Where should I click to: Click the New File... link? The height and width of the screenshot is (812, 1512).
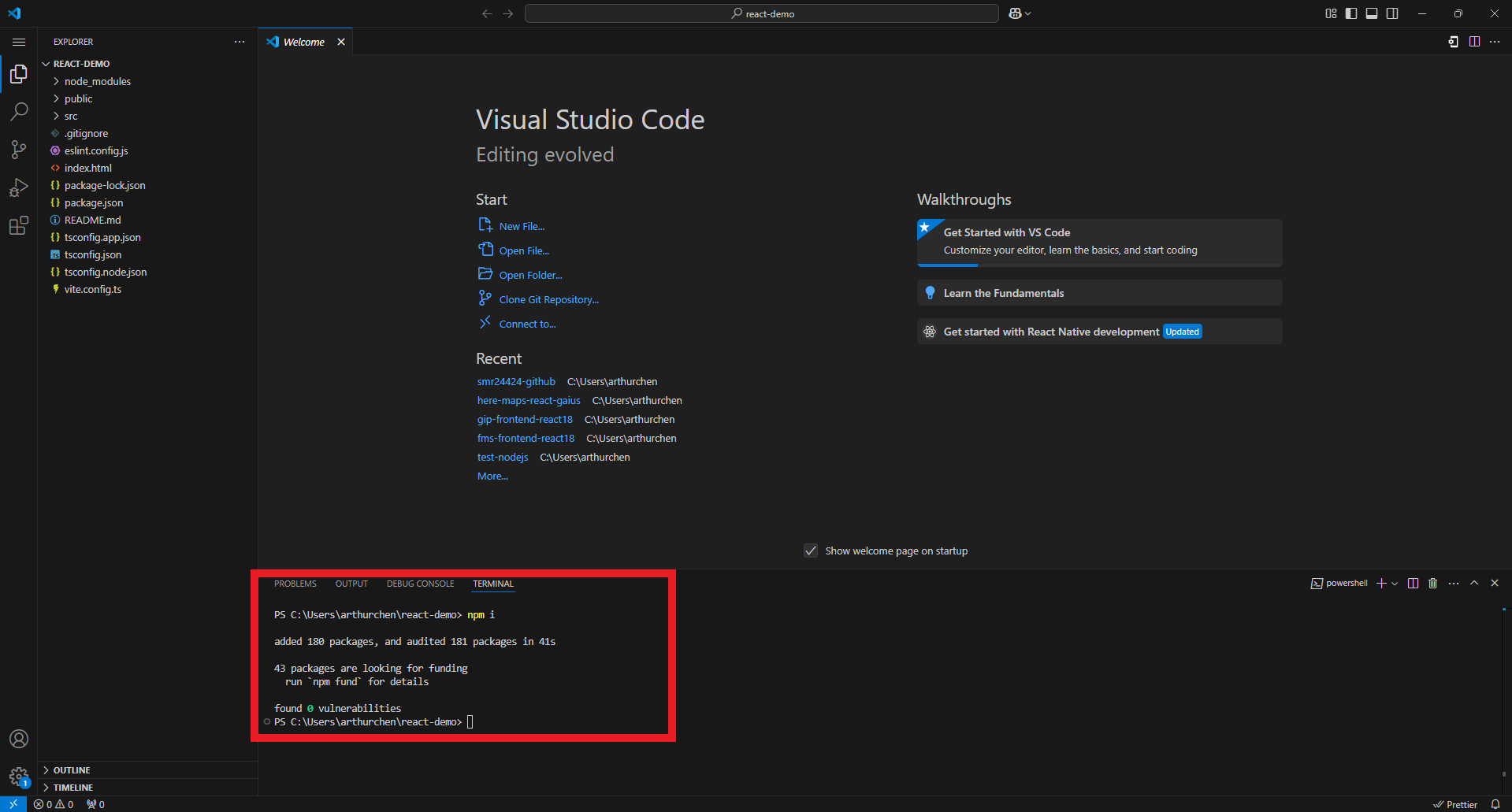tap(522, 226)
